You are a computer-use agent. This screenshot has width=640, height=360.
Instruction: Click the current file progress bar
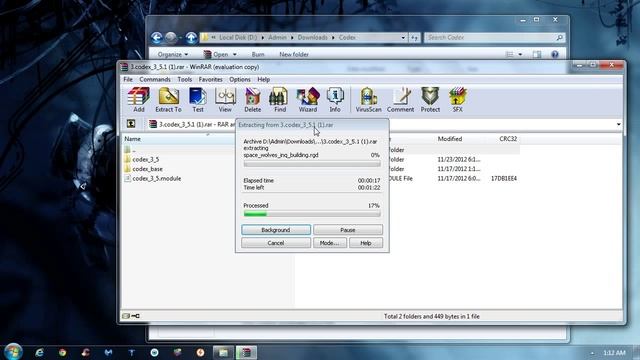(x=312, y=164)
